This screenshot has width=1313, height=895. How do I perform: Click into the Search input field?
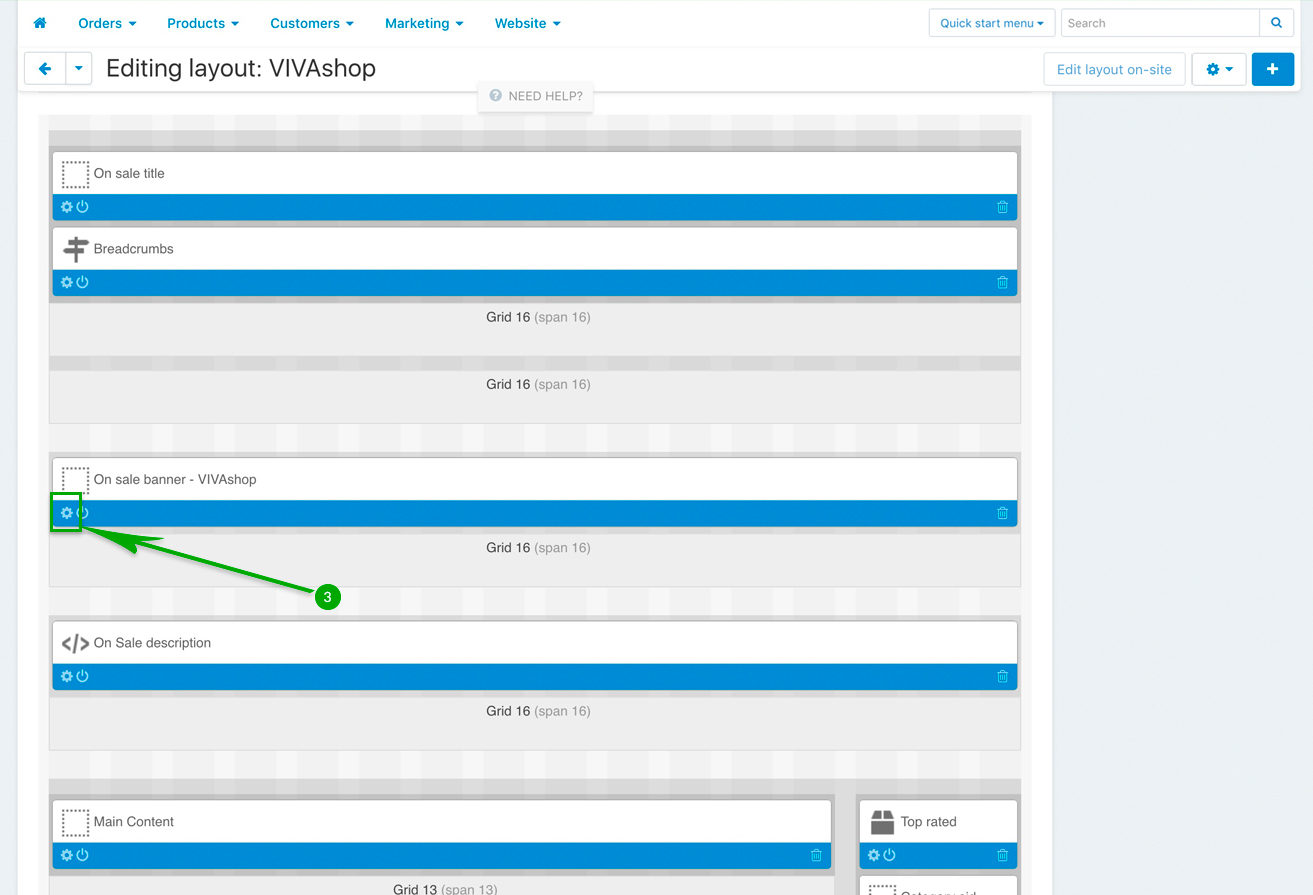(1159, 23)
